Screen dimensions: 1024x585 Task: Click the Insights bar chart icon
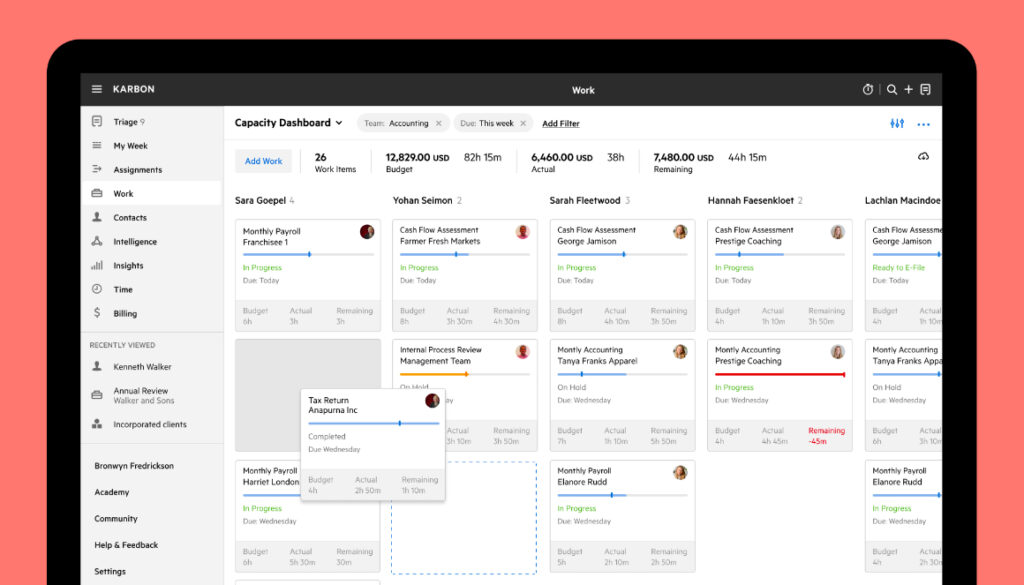click(x=97, y=265)
